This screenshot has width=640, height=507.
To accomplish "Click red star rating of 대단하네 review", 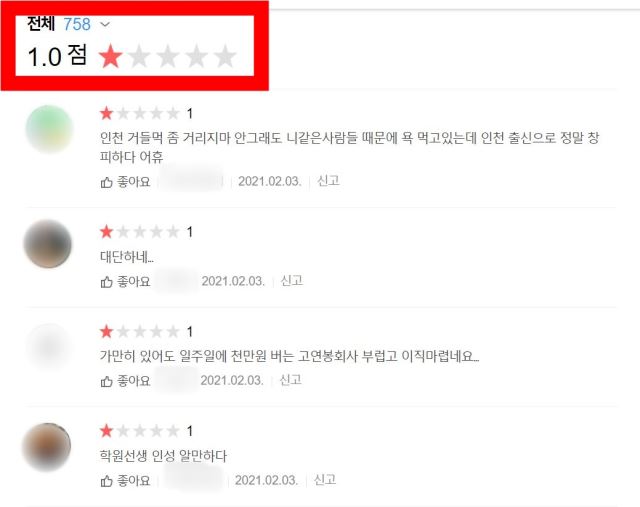I will (x=107, y=231).
